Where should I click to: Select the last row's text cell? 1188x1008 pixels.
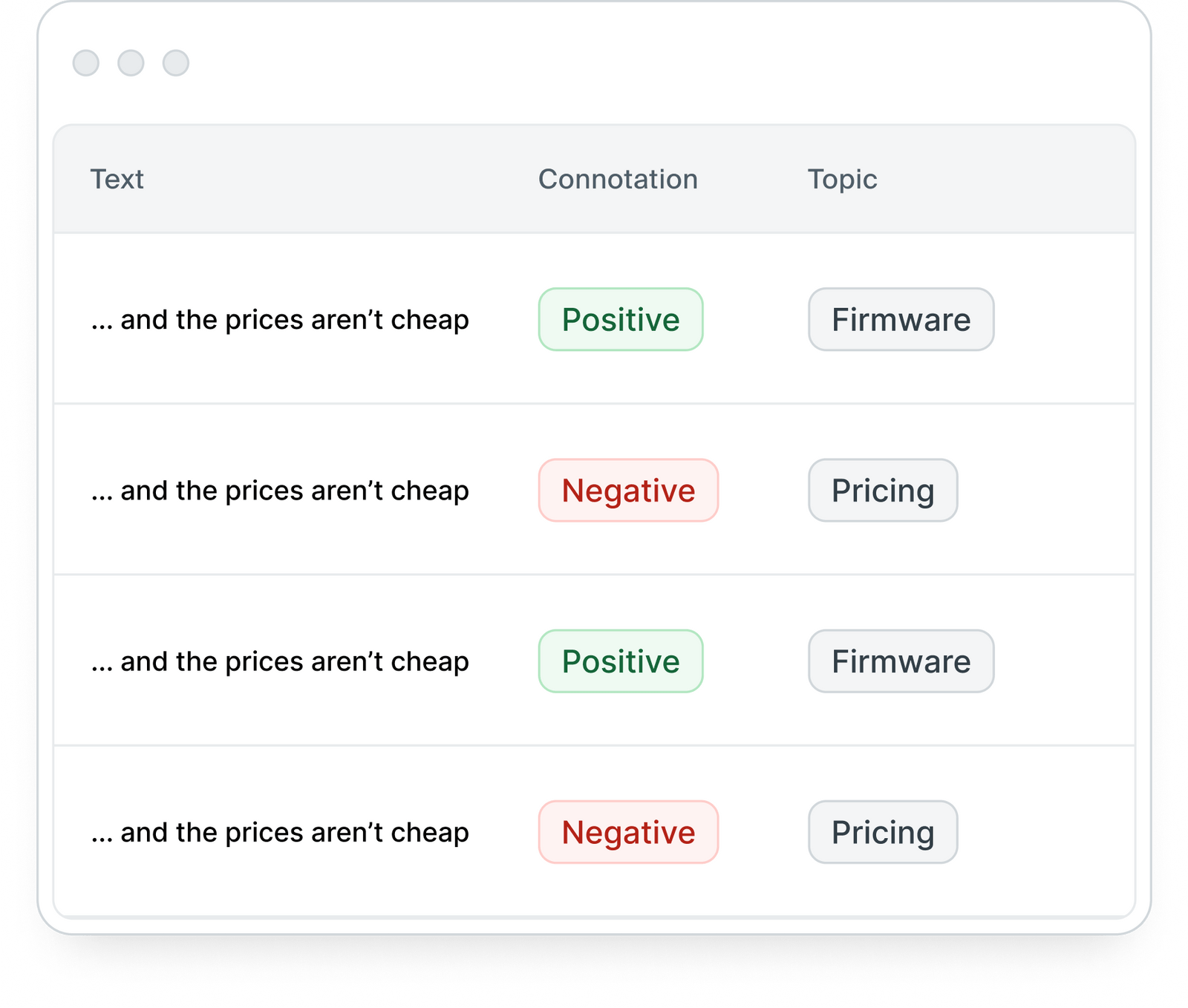pos(280,832)
